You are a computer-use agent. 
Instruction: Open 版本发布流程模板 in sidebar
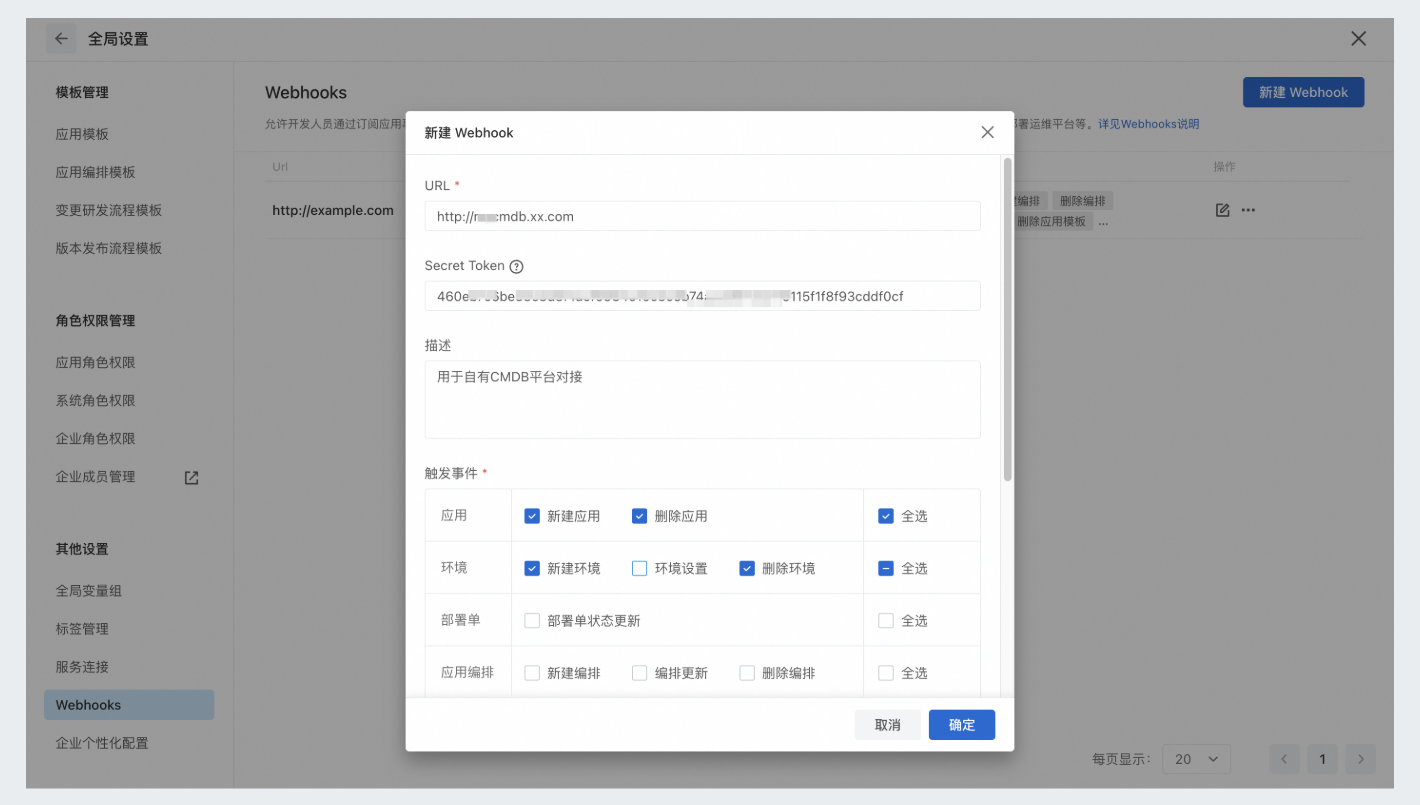click(108, 248)
